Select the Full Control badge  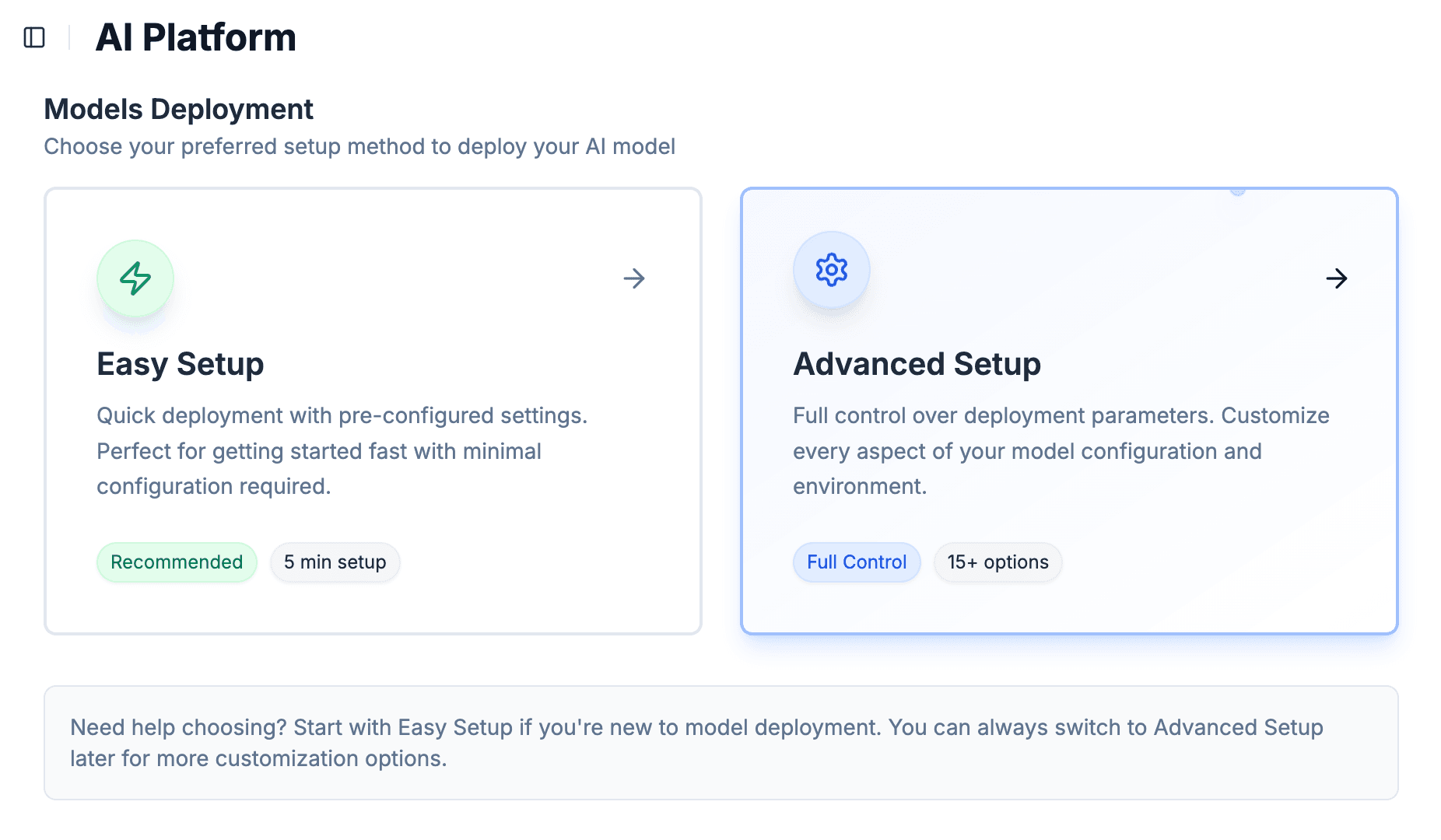click(856, 562)
